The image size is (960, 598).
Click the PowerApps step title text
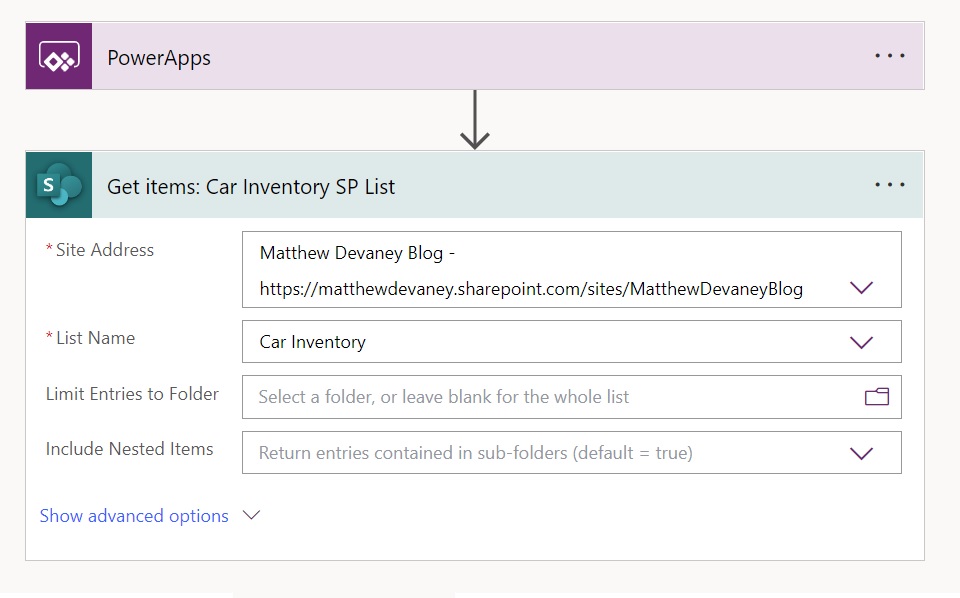(x=159, y=58)
